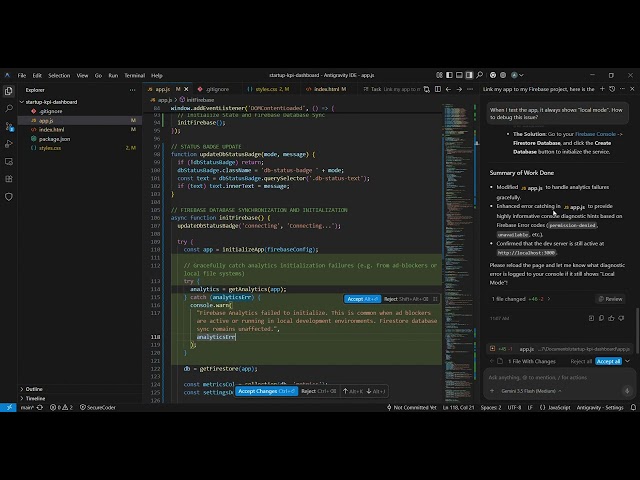Go to previous change with Alt+K arrow
The width and height of the screenshot is (640, 480).
353,391
